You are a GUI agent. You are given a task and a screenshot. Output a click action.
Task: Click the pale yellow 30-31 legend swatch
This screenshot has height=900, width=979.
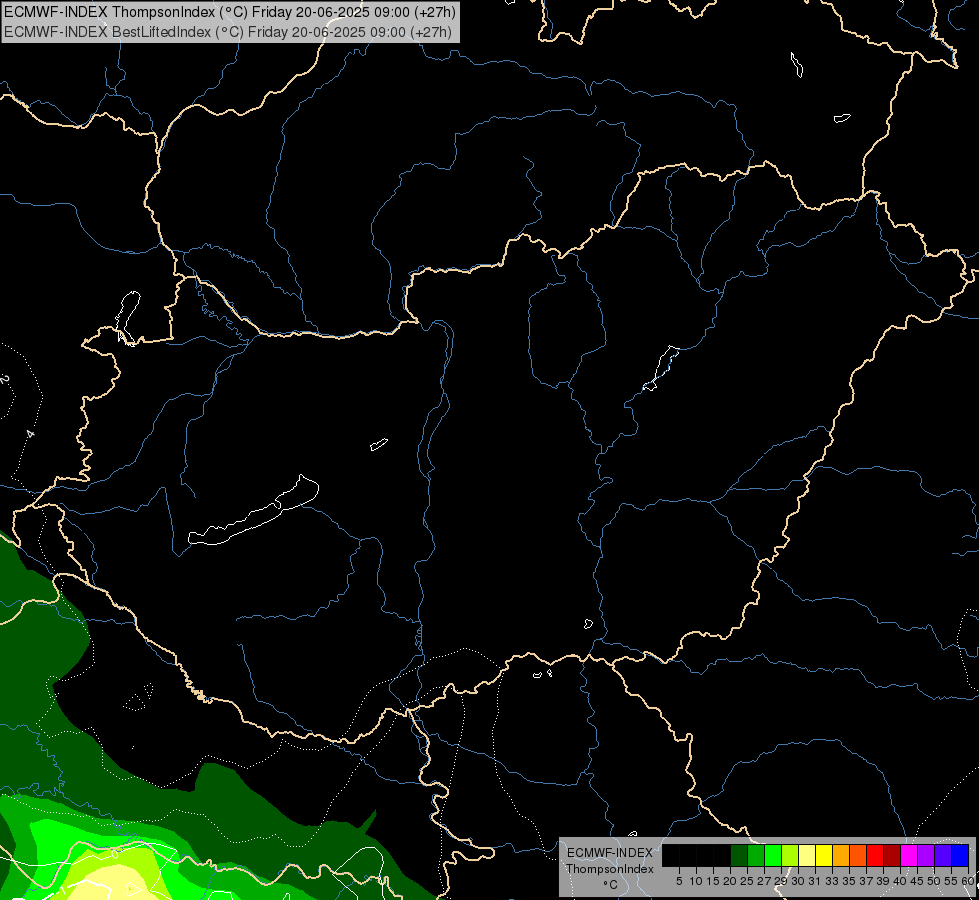click(x=807, y=856)
